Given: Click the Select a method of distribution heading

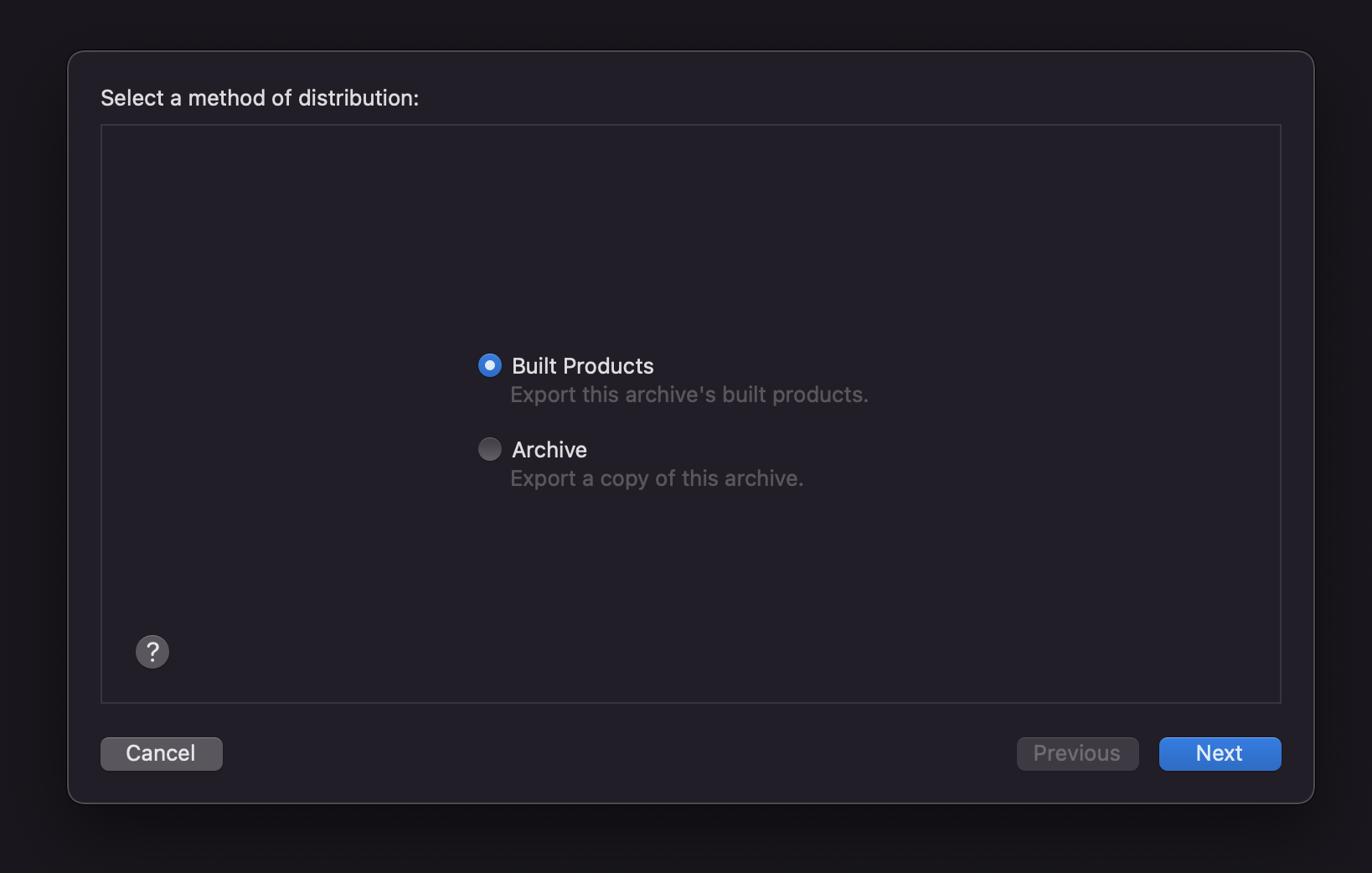Looking at the screenshot, I should (x=260, y=98).
